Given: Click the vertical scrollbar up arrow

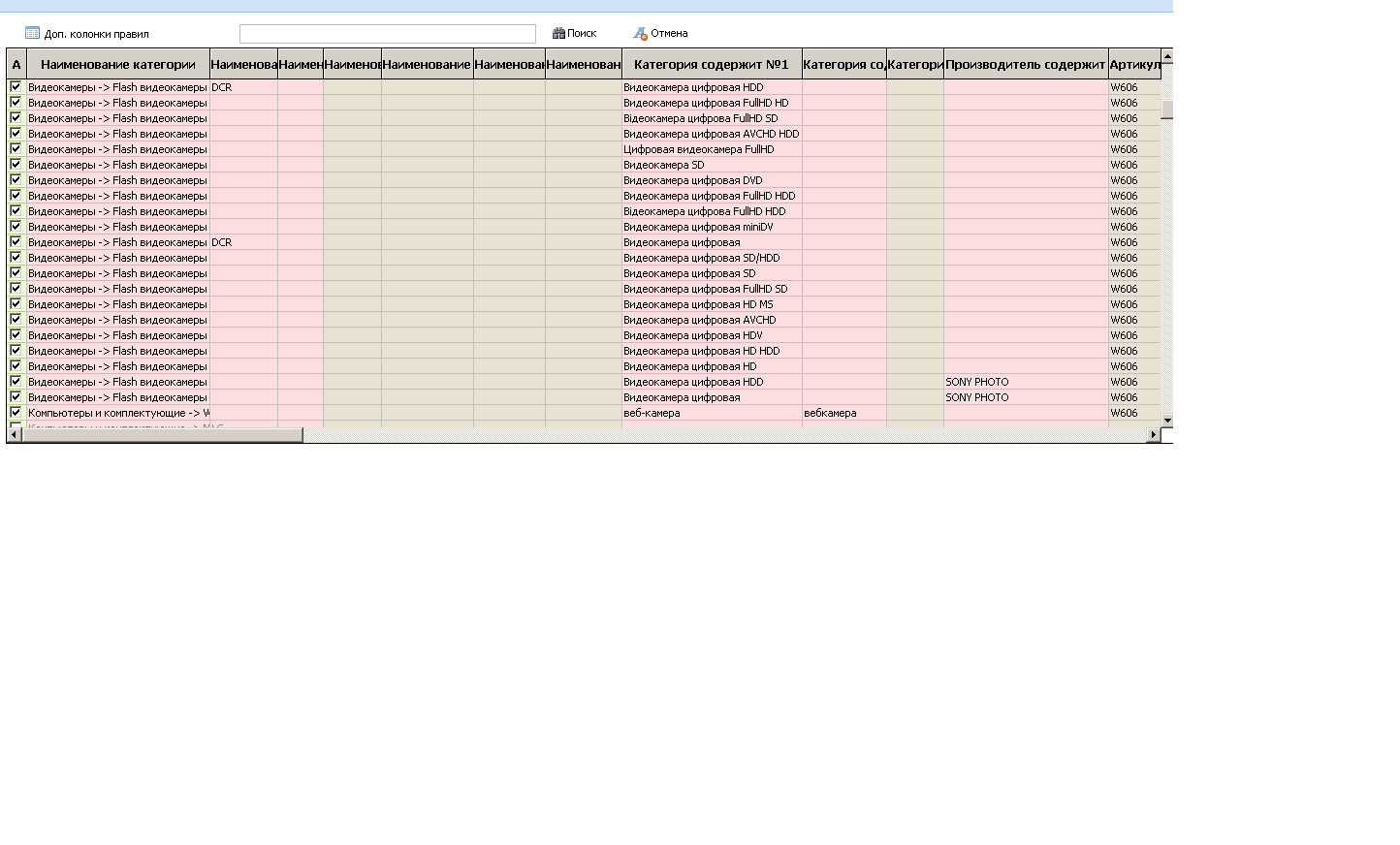Looking at the screenshot, I should [1167, 56].
